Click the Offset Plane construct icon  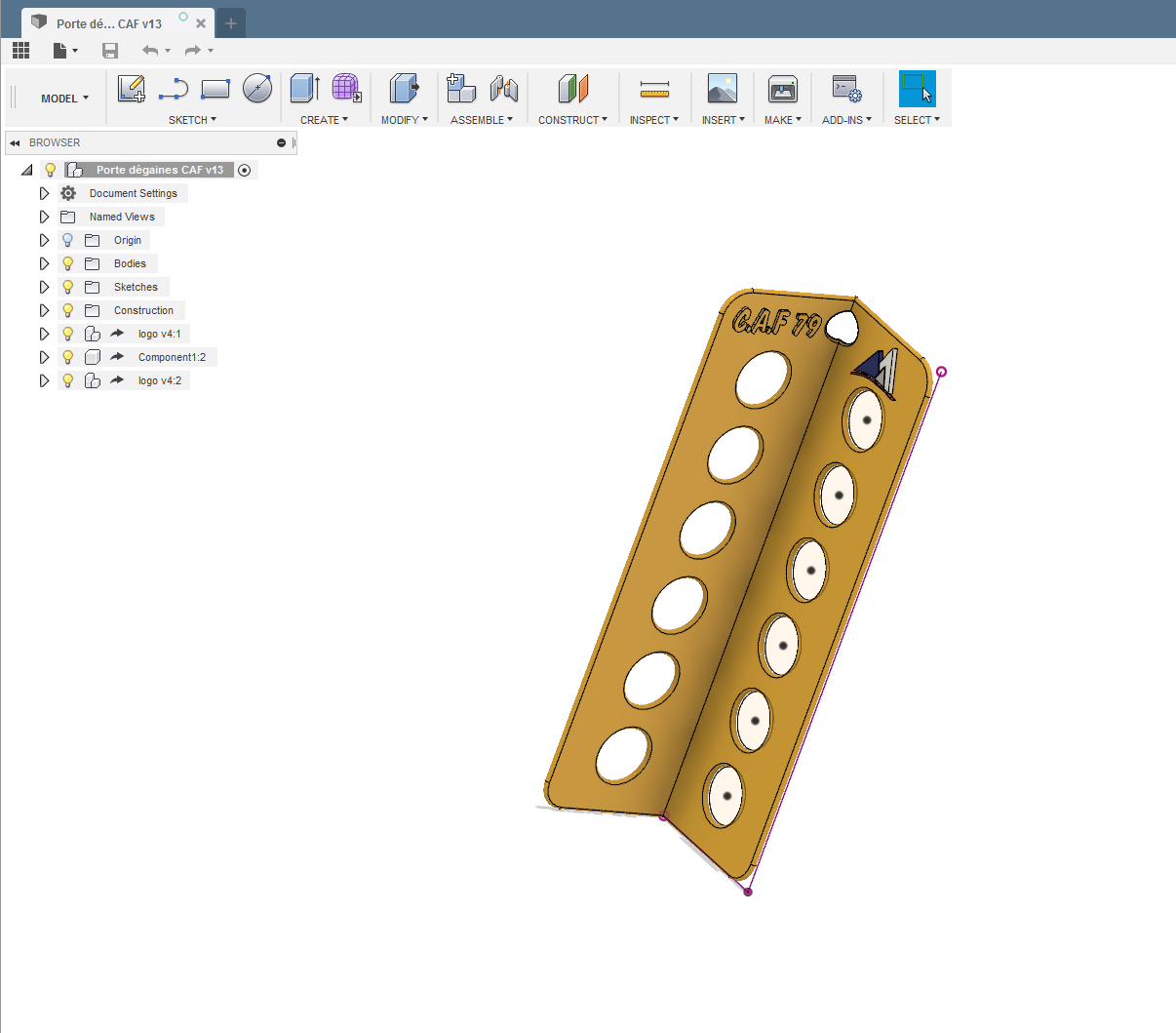click(x=573, y=89)
